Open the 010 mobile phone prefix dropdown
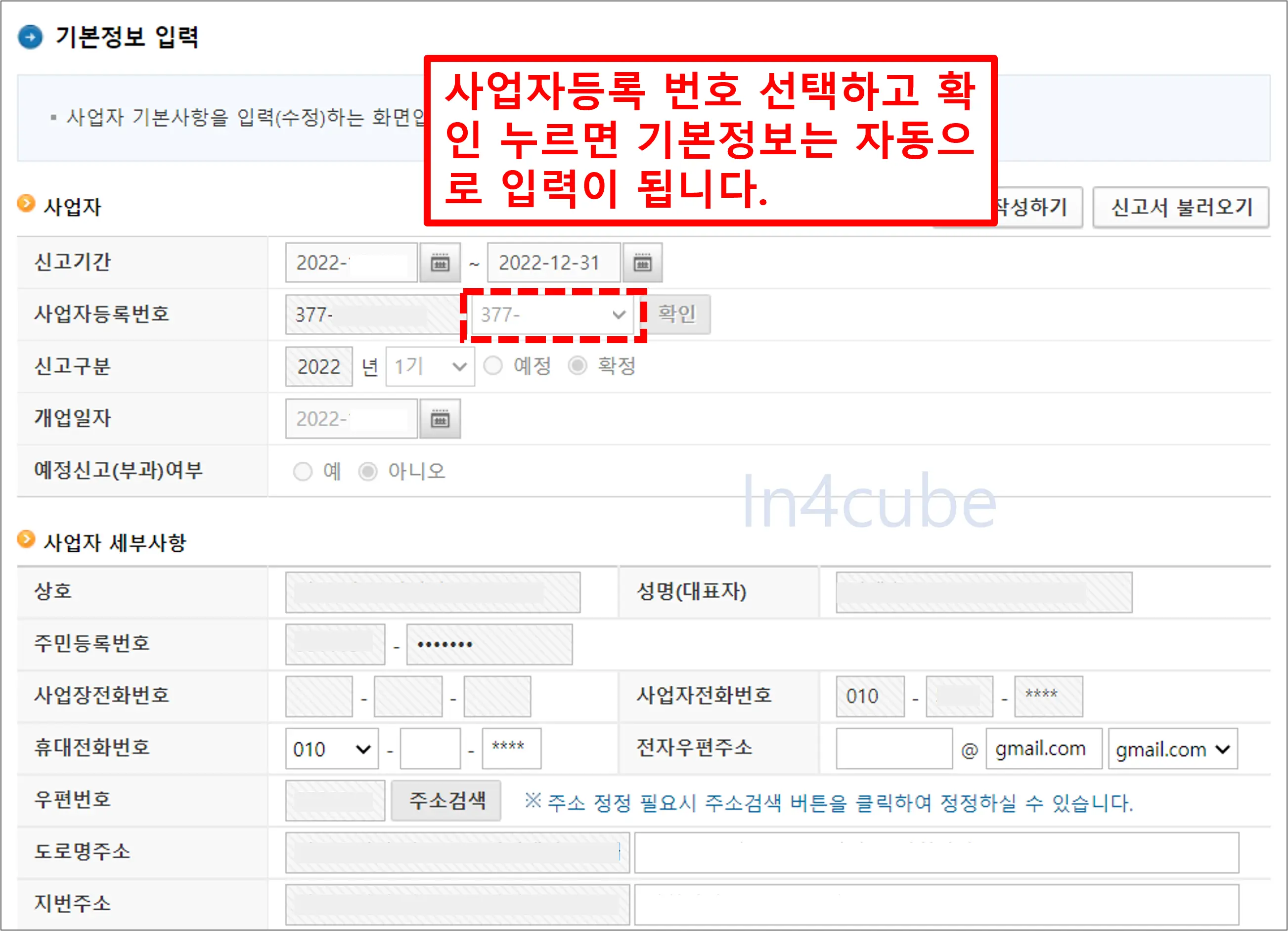Viewport: 1288px width, 931px height. click(x=332, y=749)
